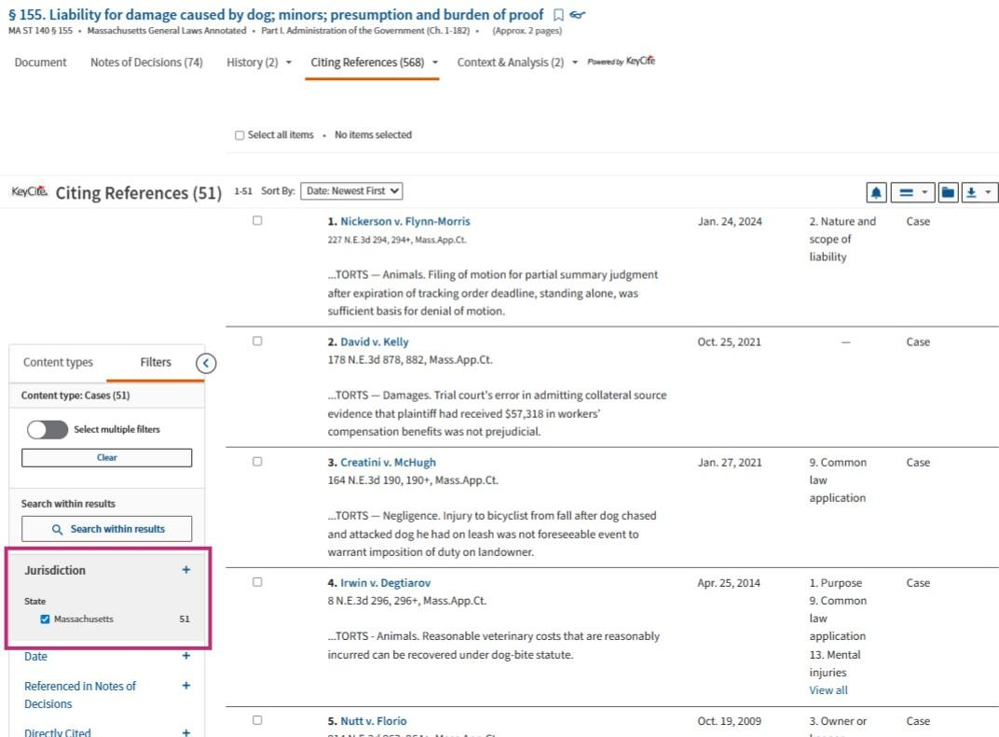Open the David v. Kelly case
999x737 pixels.
tap(375, 341)
